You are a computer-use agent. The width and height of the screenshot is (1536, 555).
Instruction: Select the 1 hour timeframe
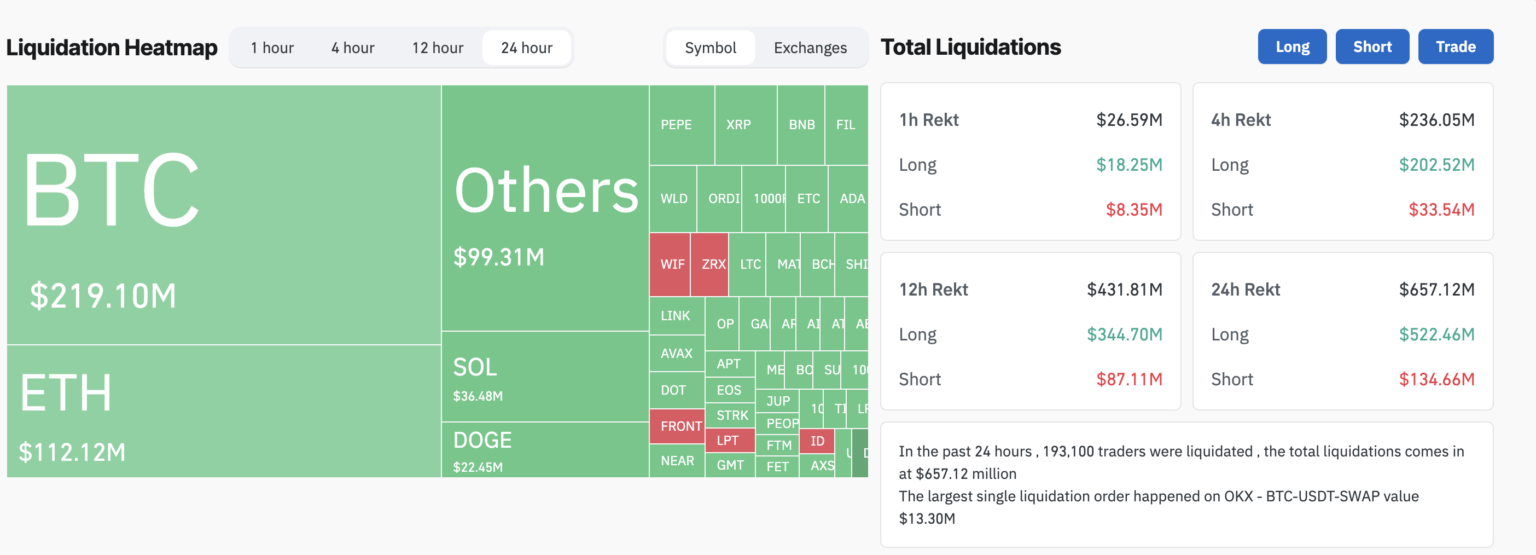tap(272, 48)
